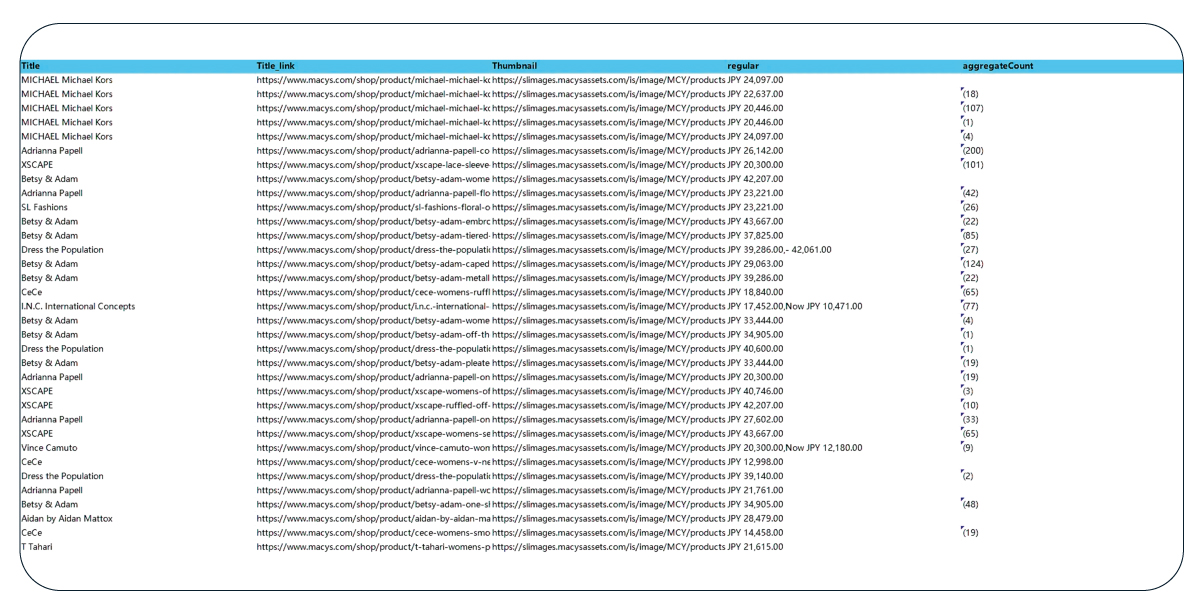Open the vince-camuto-won product link

click(x=373, y=448)
